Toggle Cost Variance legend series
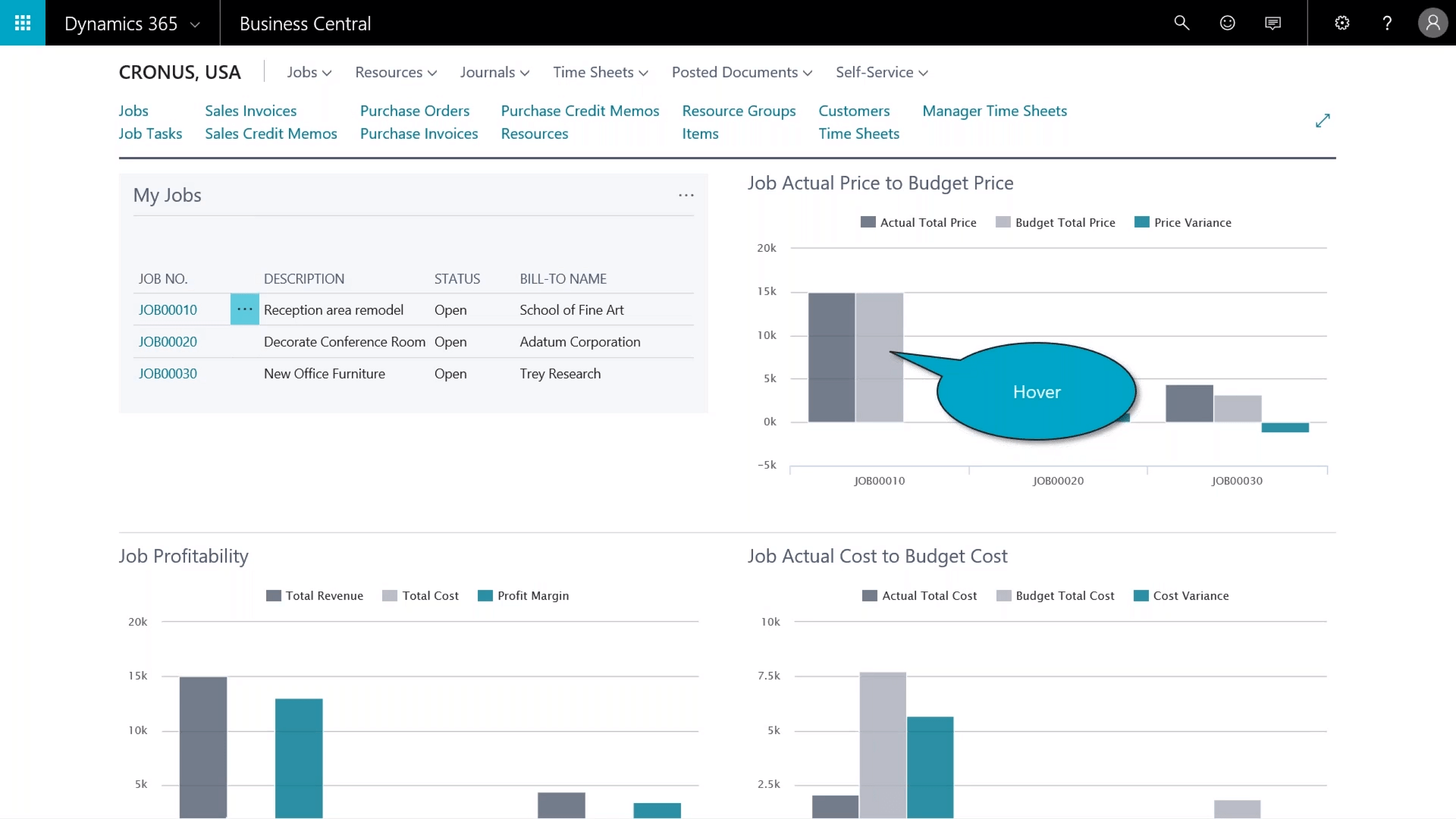The height and width of the screenshot is (819, 1456). [x=1181, y=595]
